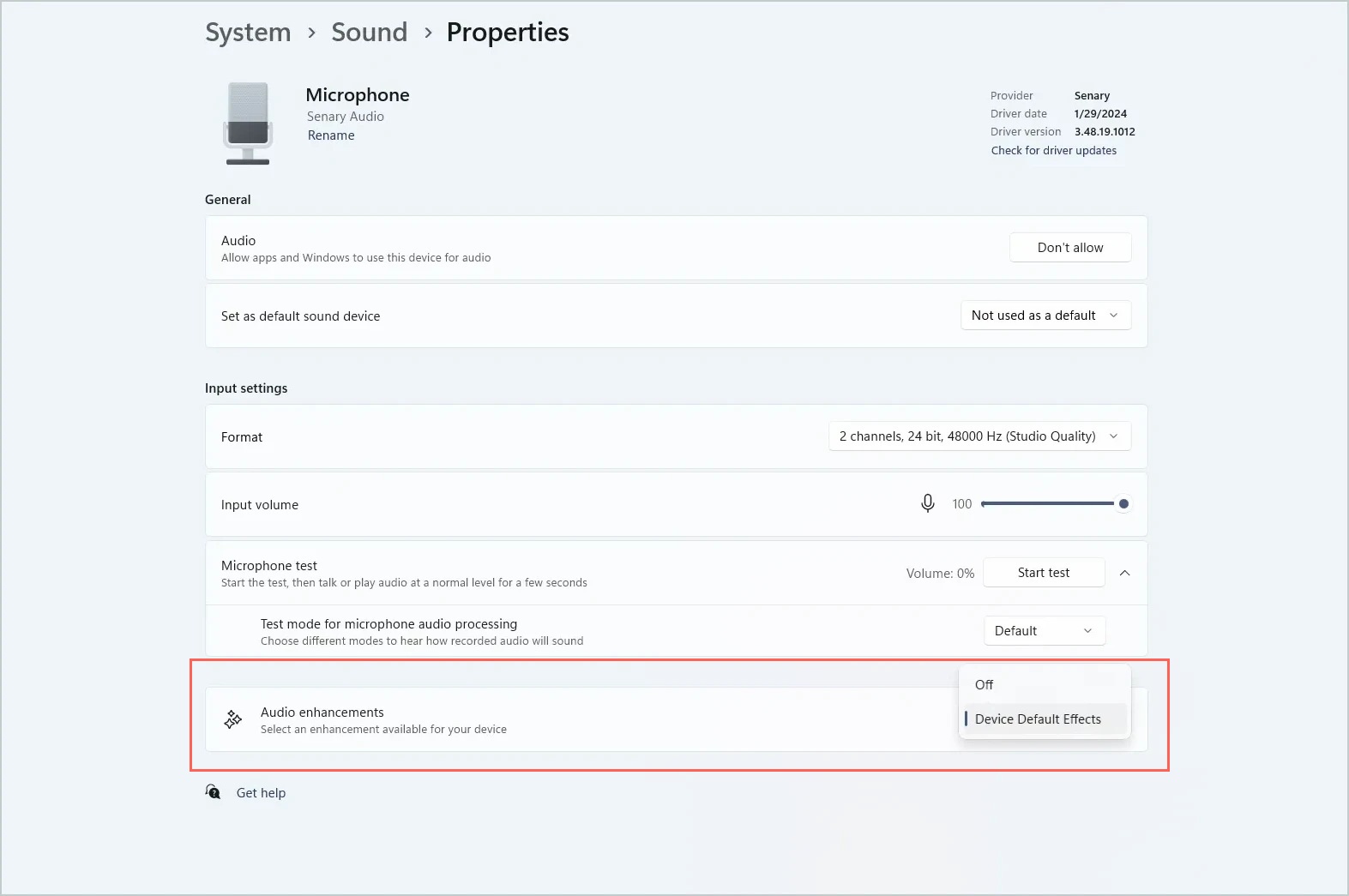Image resolution: width=1349 pixels, height=896 pixels.
Task: Open the Format channels dropdown
Action: tap(979, 436)
